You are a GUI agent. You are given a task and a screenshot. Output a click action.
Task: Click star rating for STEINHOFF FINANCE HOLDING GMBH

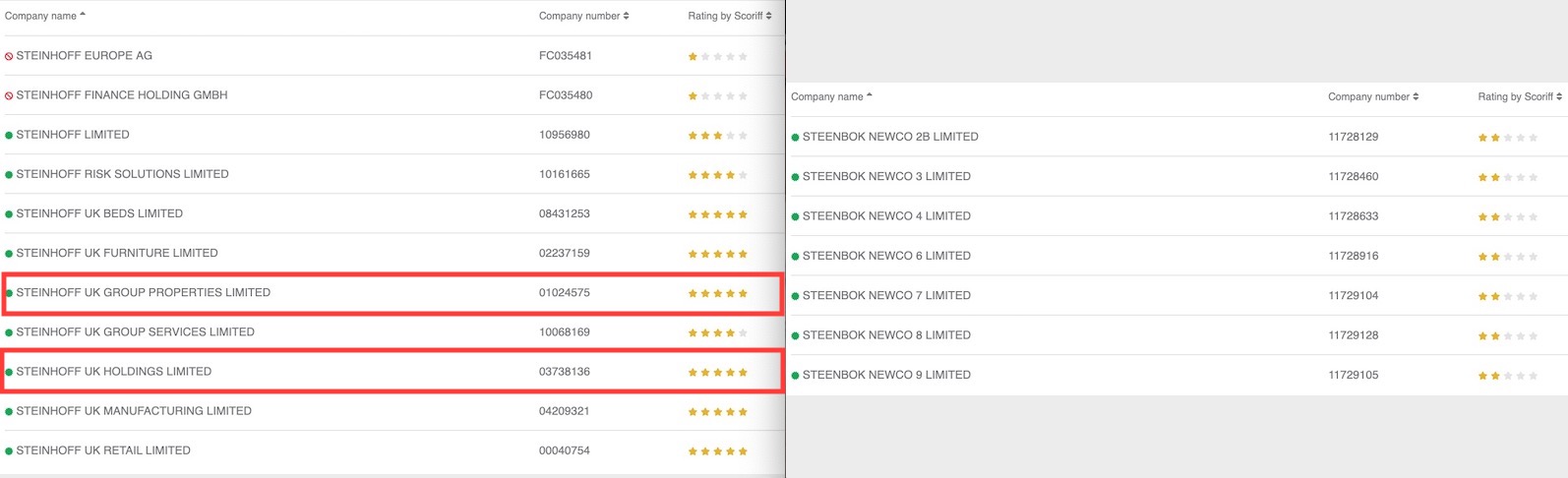pyautogui.click(x=717, y=96)
